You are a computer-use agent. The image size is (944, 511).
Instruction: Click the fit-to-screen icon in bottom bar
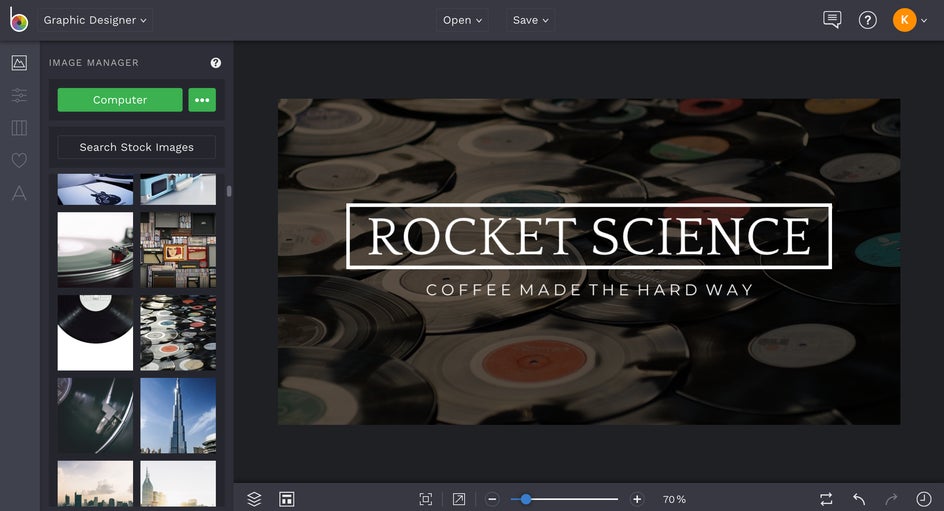tap(426, 499)
